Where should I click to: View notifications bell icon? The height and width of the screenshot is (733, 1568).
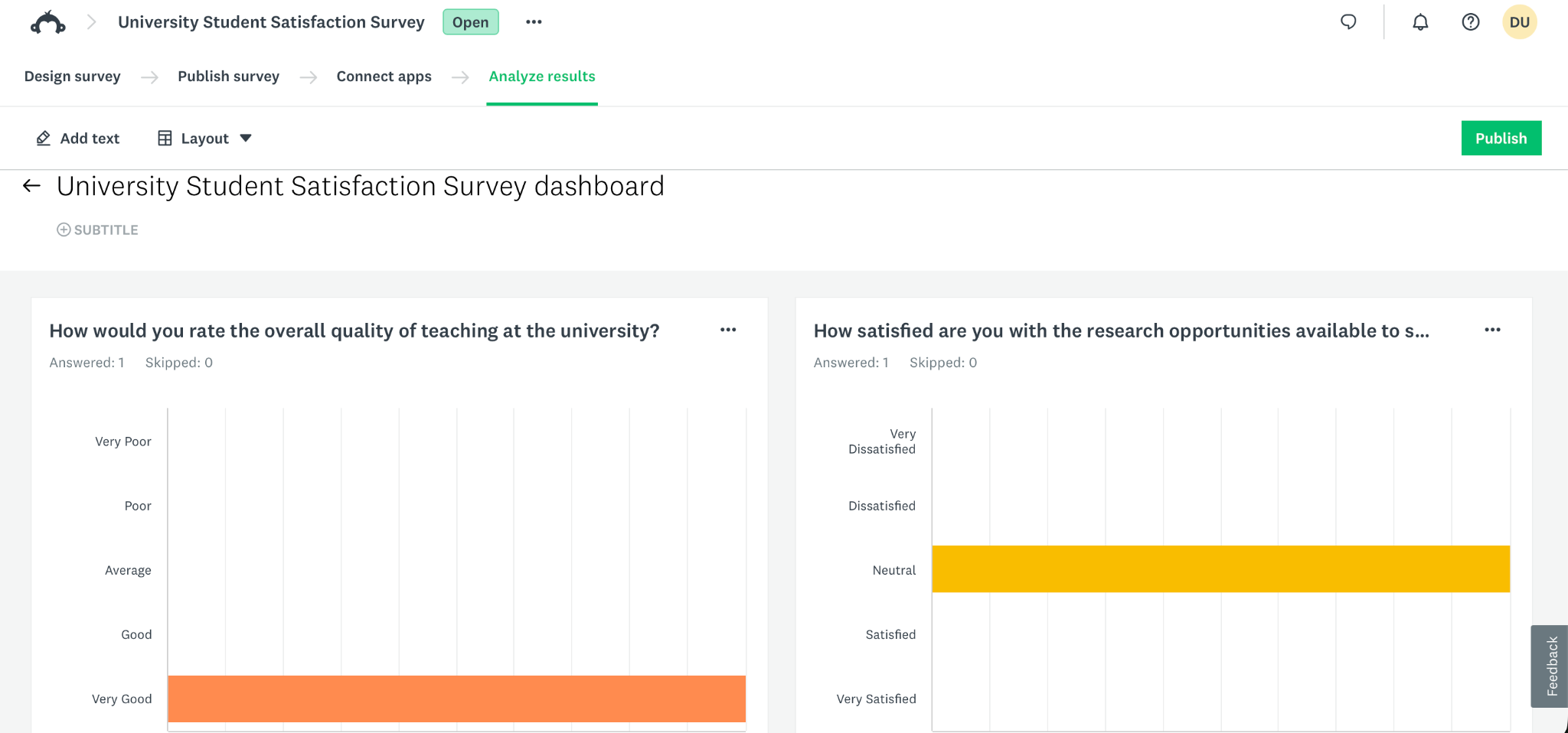click(1420, 22)
